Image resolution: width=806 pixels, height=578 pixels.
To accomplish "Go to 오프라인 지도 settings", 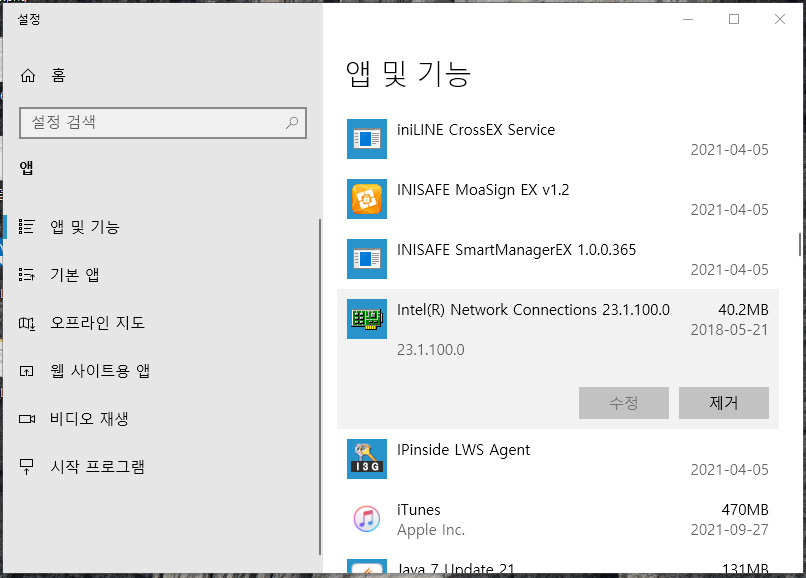I will click(161, 323).
